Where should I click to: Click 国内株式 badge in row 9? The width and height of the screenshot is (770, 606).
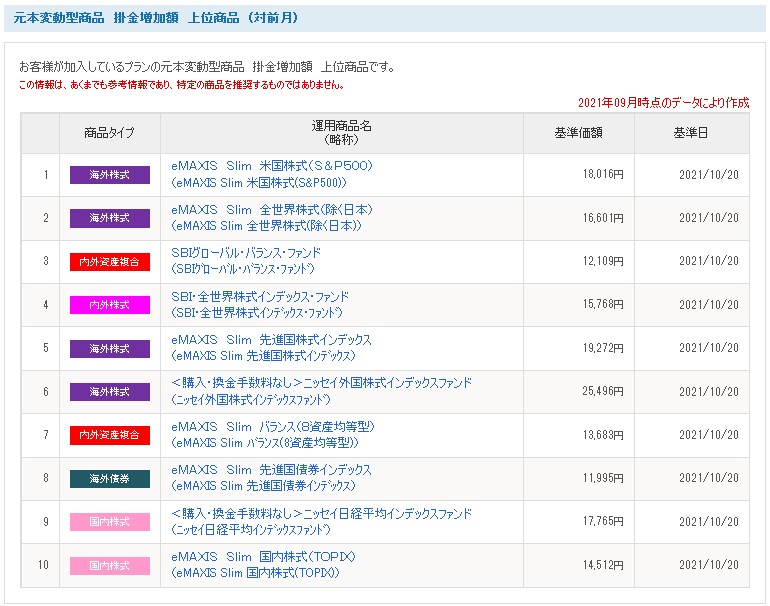pyautogui.click(x=110, y=522)
